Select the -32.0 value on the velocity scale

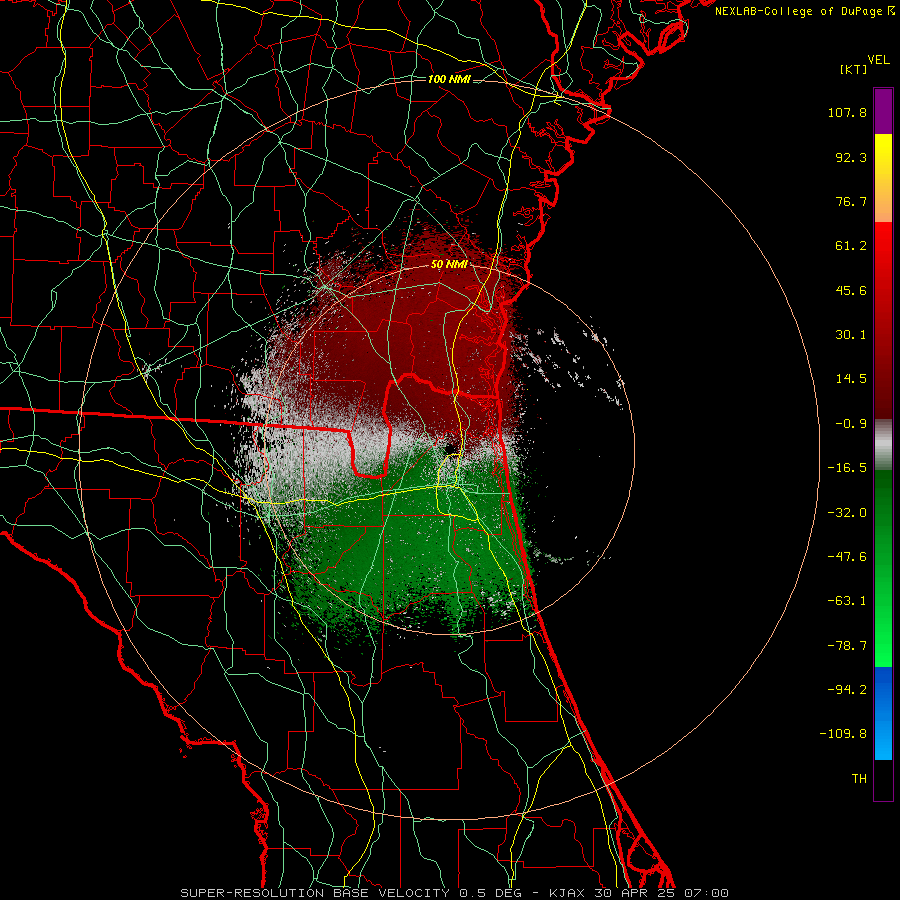pos(847,513)
